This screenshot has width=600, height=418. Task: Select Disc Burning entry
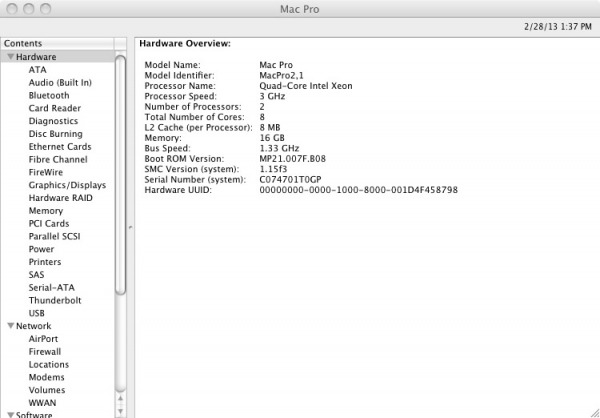coord(55,134)
